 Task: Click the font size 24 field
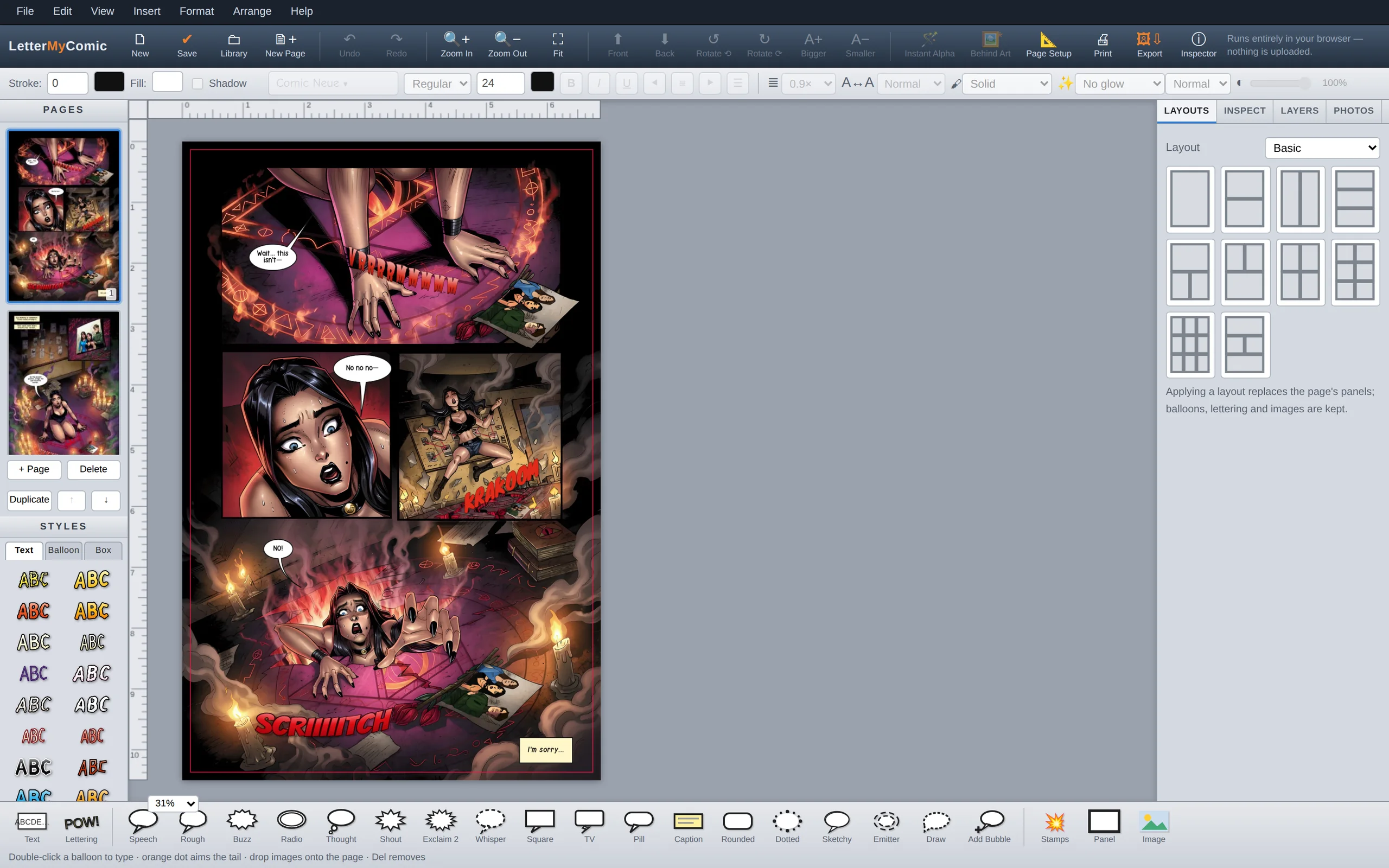click(500, 83)
